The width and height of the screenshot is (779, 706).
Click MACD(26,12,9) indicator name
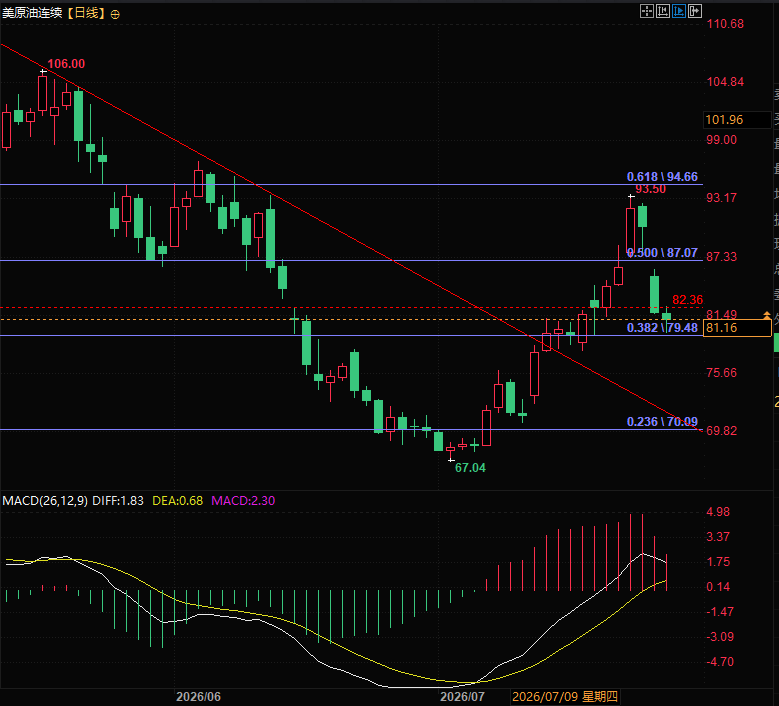[45, 500]
